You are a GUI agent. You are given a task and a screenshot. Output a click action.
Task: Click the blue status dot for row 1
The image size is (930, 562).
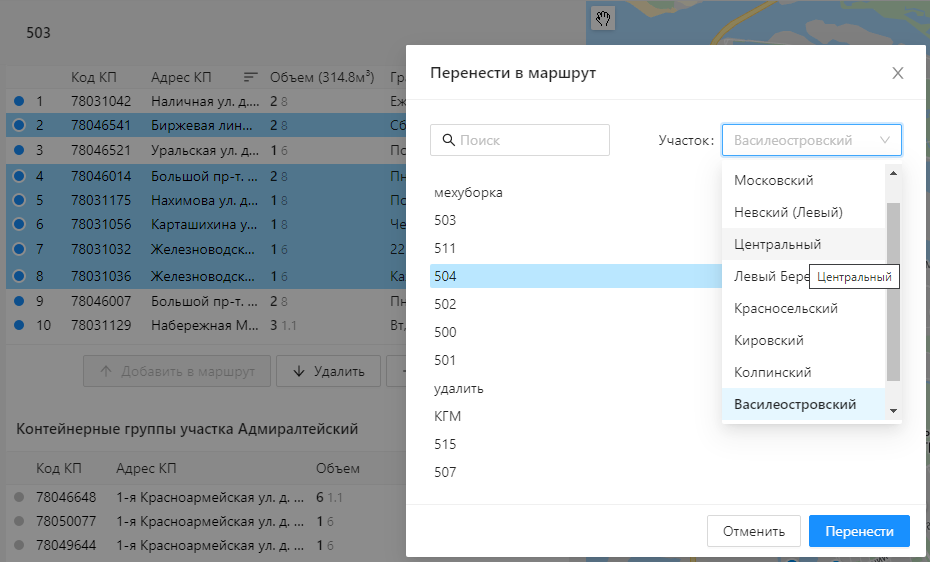point(19,101)
